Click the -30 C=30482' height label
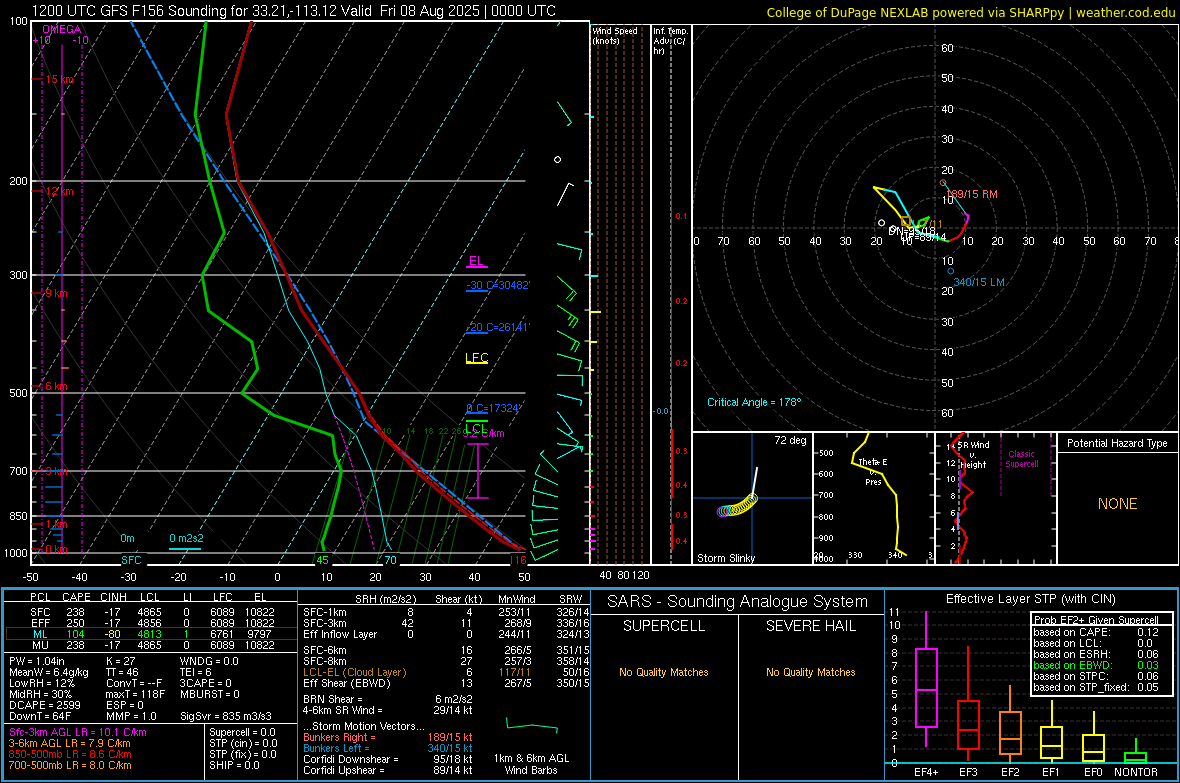Viewport: 1180px width, 783px height. (x=498, y=285)
